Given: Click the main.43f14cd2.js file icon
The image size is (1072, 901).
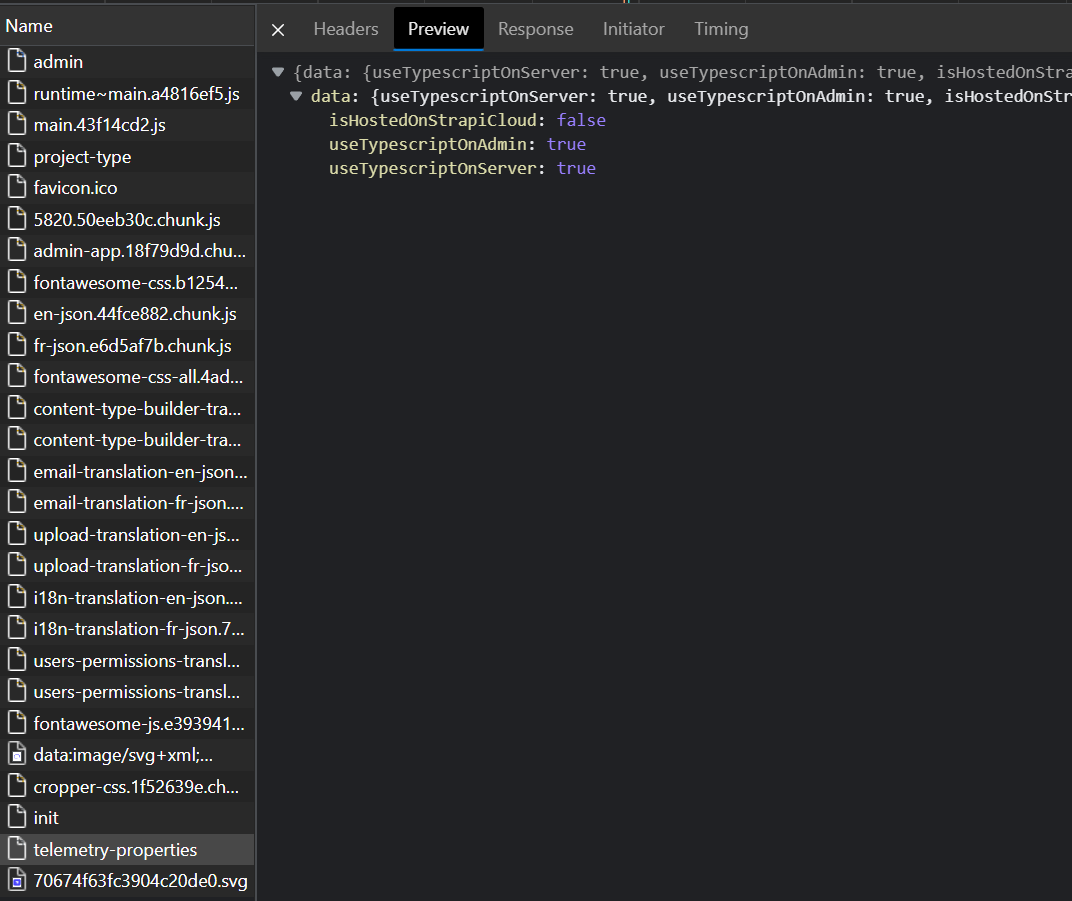Looking at the screenshot, I should click(x=17, y=124).
